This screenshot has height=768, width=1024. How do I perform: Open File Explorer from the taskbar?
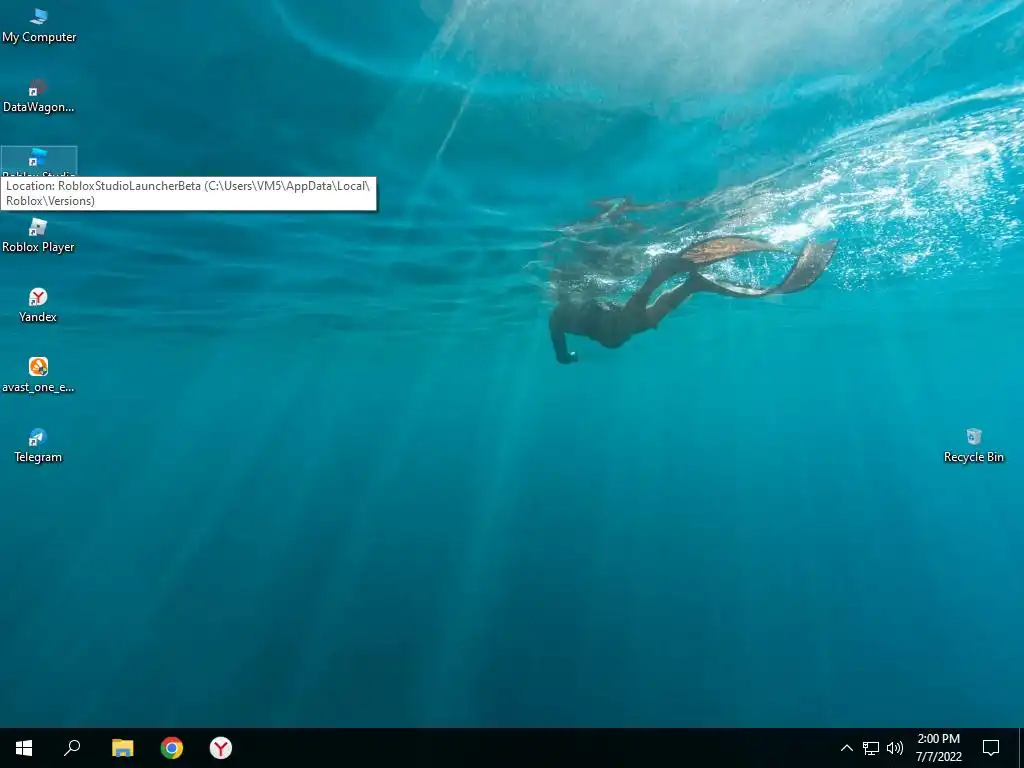coord(122,748)
